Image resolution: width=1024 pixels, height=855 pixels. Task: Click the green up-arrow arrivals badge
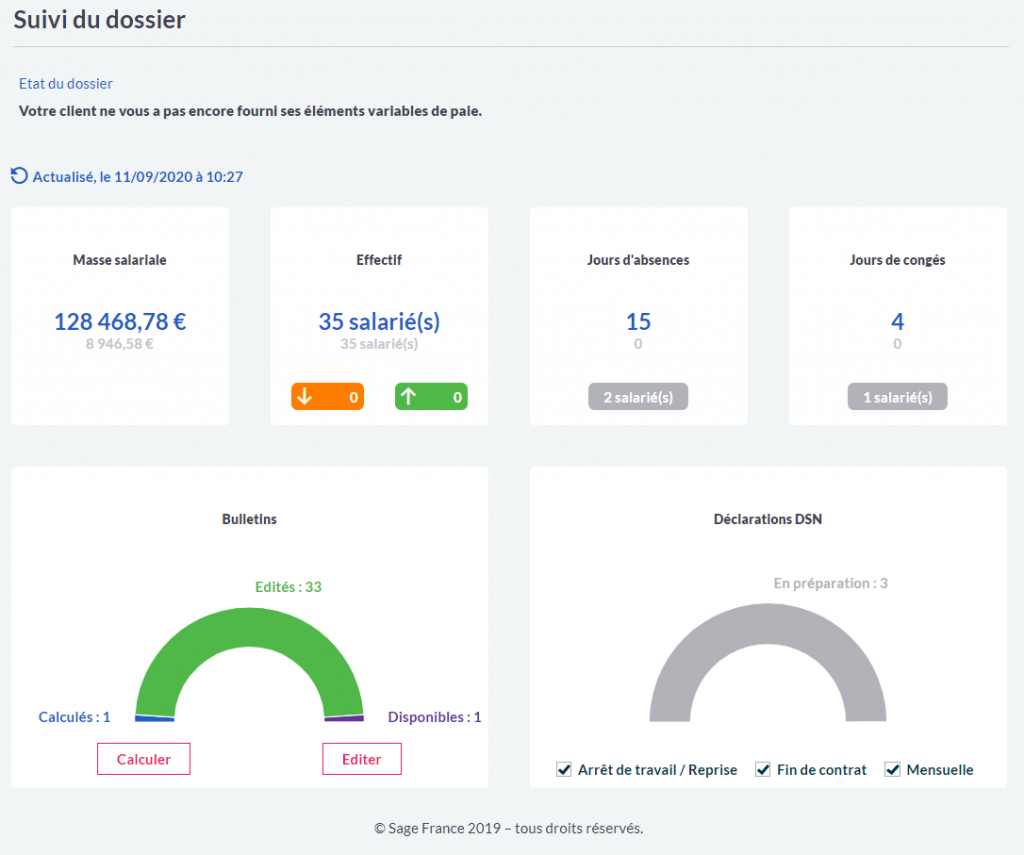pos(431,396)
